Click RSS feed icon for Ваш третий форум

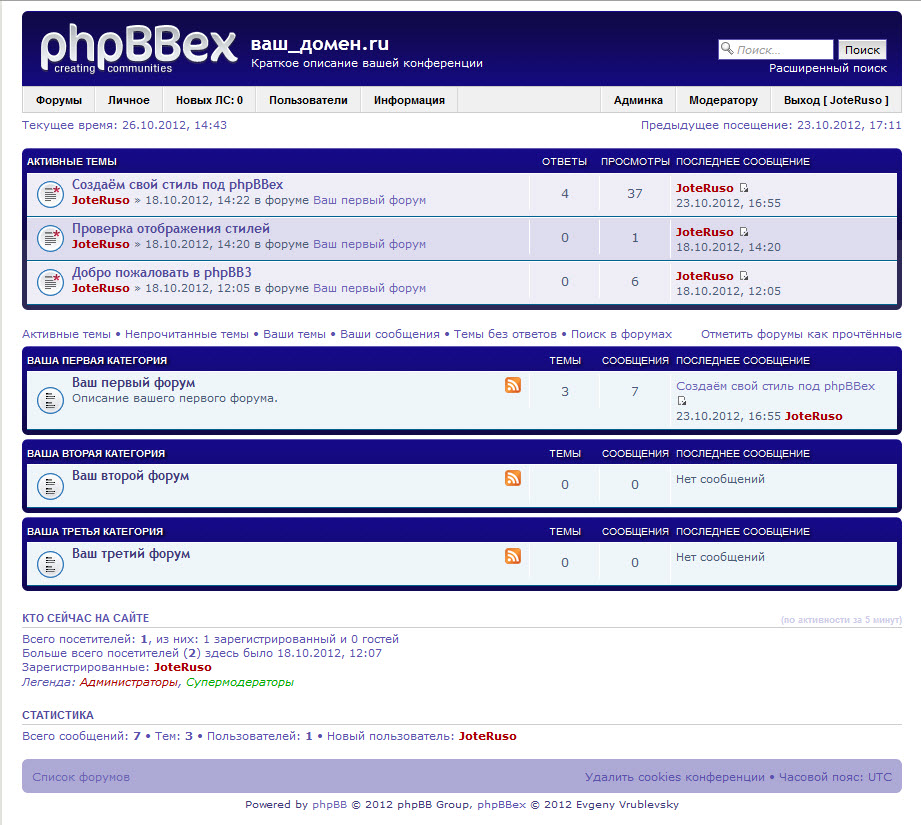513,556
